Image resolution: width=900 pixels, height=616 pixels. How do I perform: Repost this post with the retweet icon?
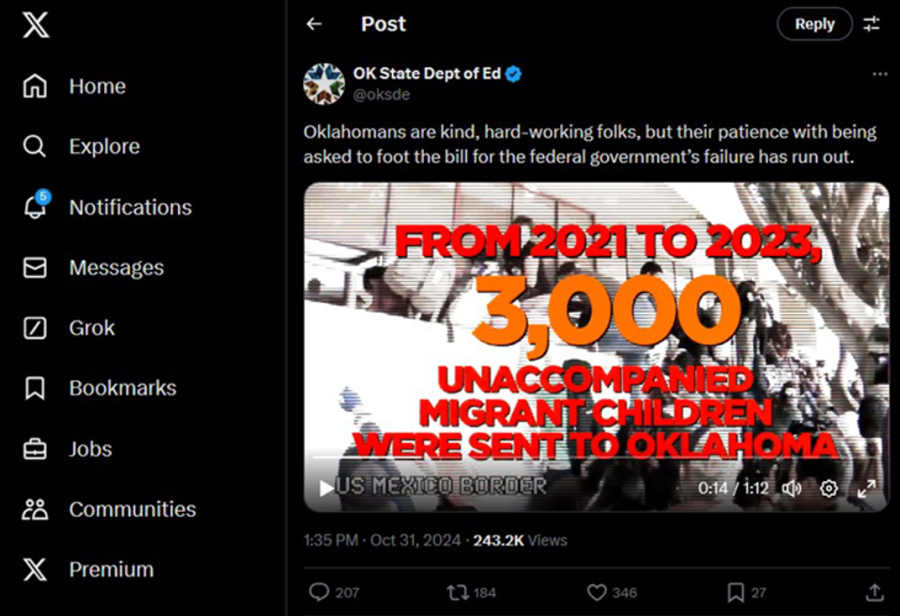point(457,592)
